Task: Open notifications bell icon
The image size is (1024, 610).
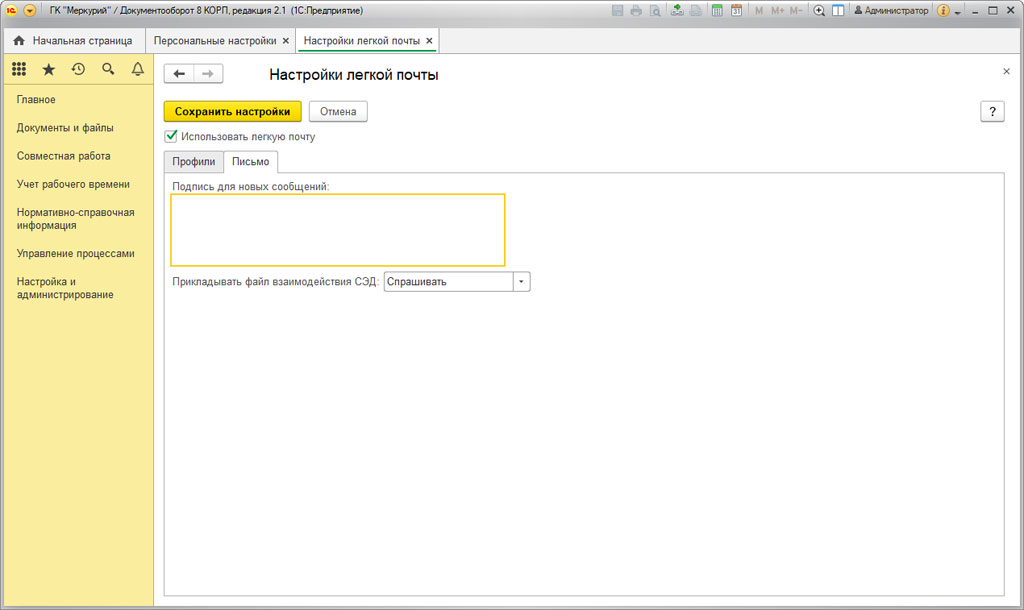Action: [x=138, y=69]
